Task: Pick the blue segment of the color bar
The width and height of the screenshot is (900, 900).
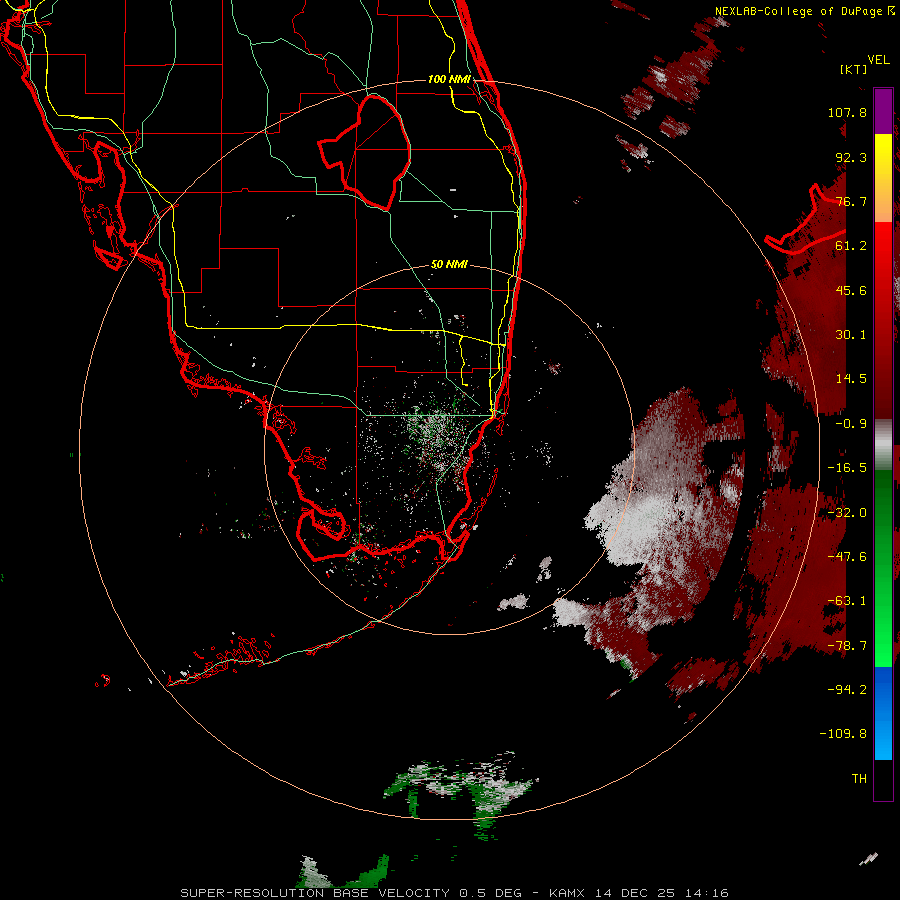Action: (883, 713)
